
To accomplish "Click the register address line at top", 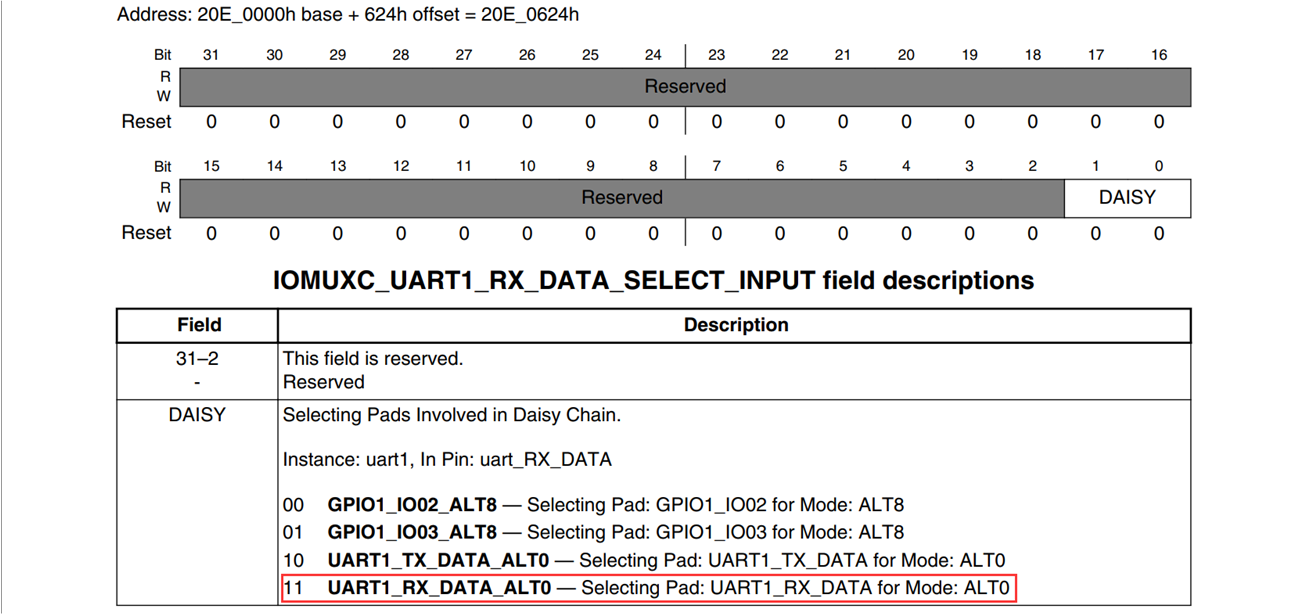I will tap(348, 15).
